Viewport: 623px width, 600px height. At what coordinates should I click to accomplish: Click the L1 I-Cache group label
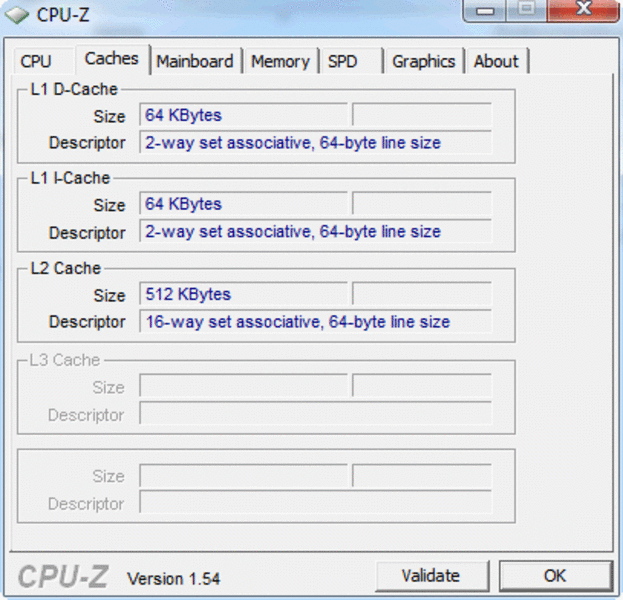pyautogui.click(x=70, y=178)
